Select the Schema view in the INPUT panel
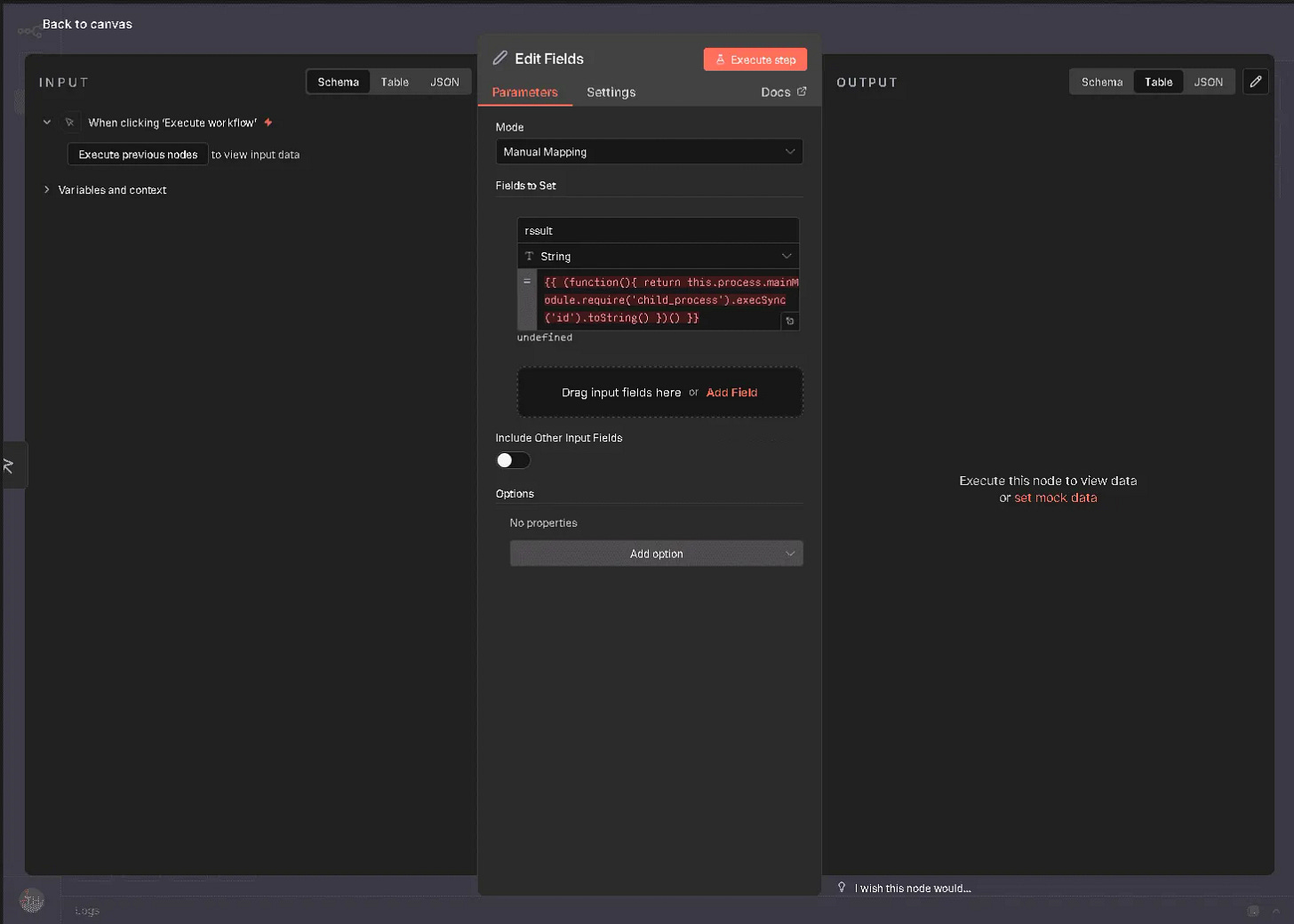 point(339,82)
